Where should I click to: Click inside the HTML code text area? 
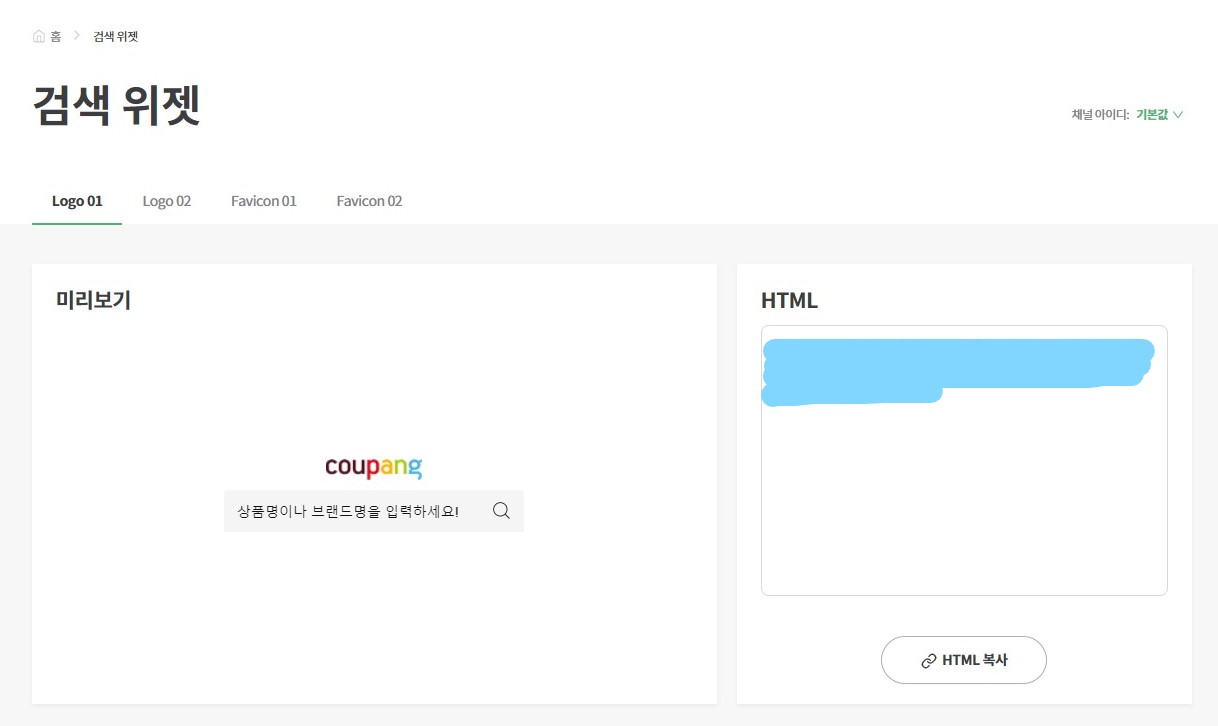[964, 460]
